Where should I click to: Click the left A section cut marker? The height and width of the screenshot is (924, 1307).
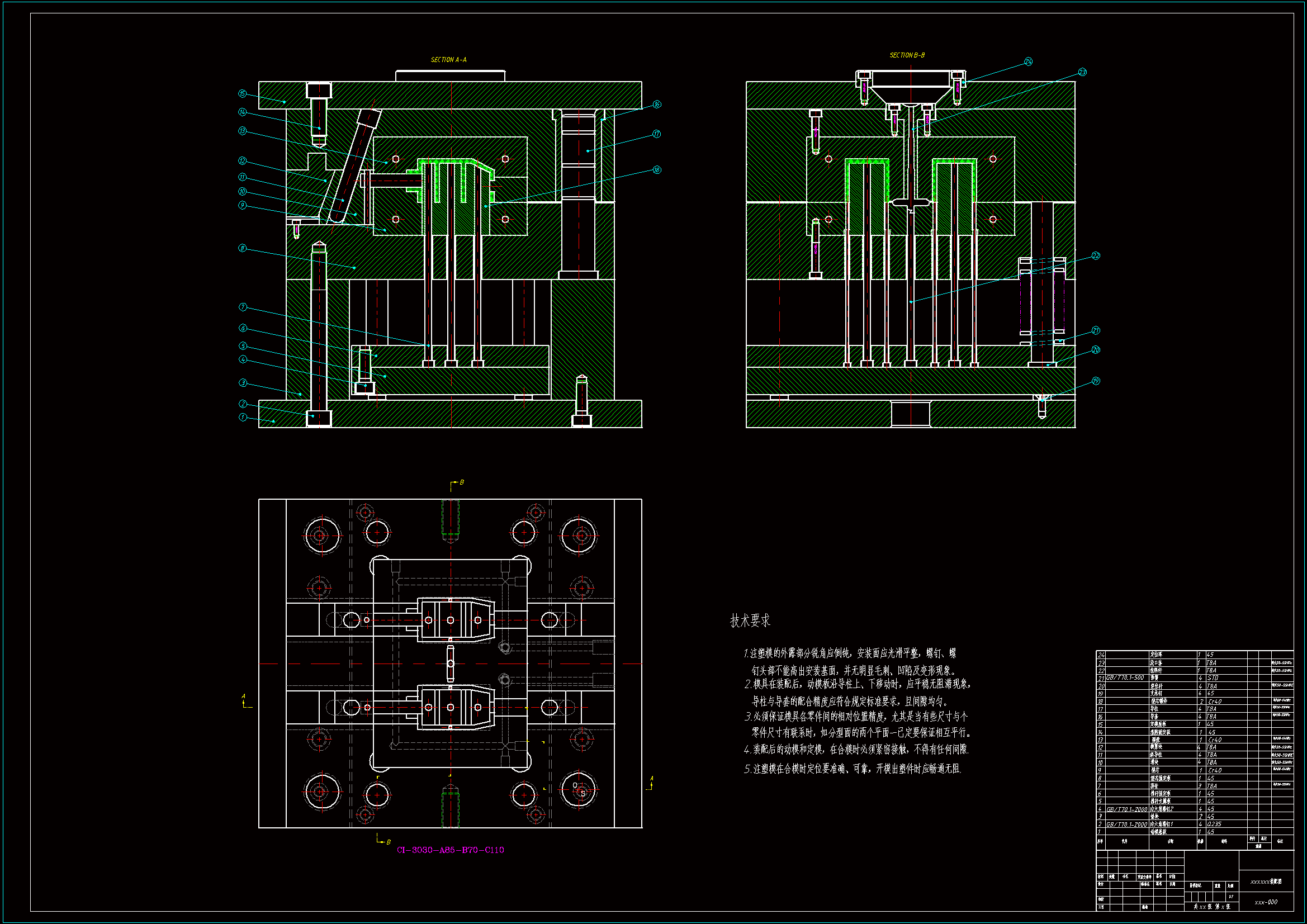coord(245,702)
